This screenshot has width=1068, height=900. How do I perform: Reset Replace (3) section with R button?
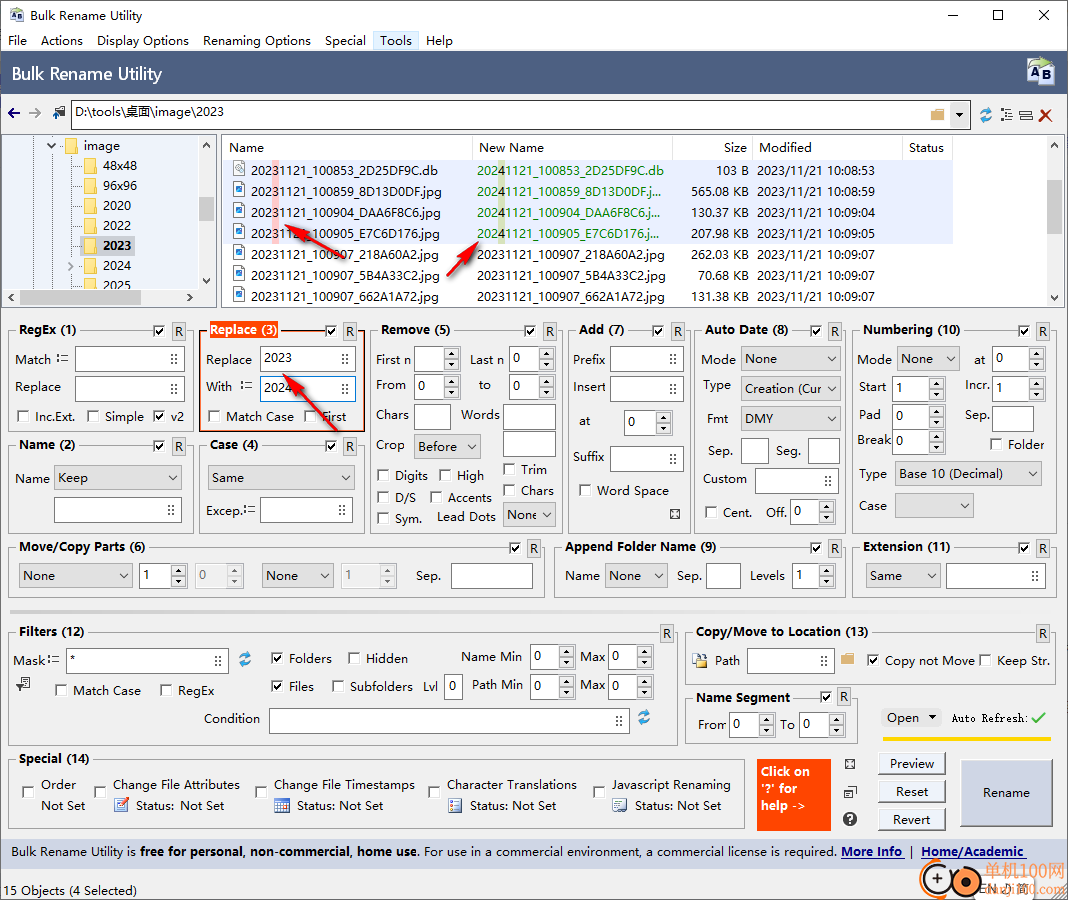(349, 332)
